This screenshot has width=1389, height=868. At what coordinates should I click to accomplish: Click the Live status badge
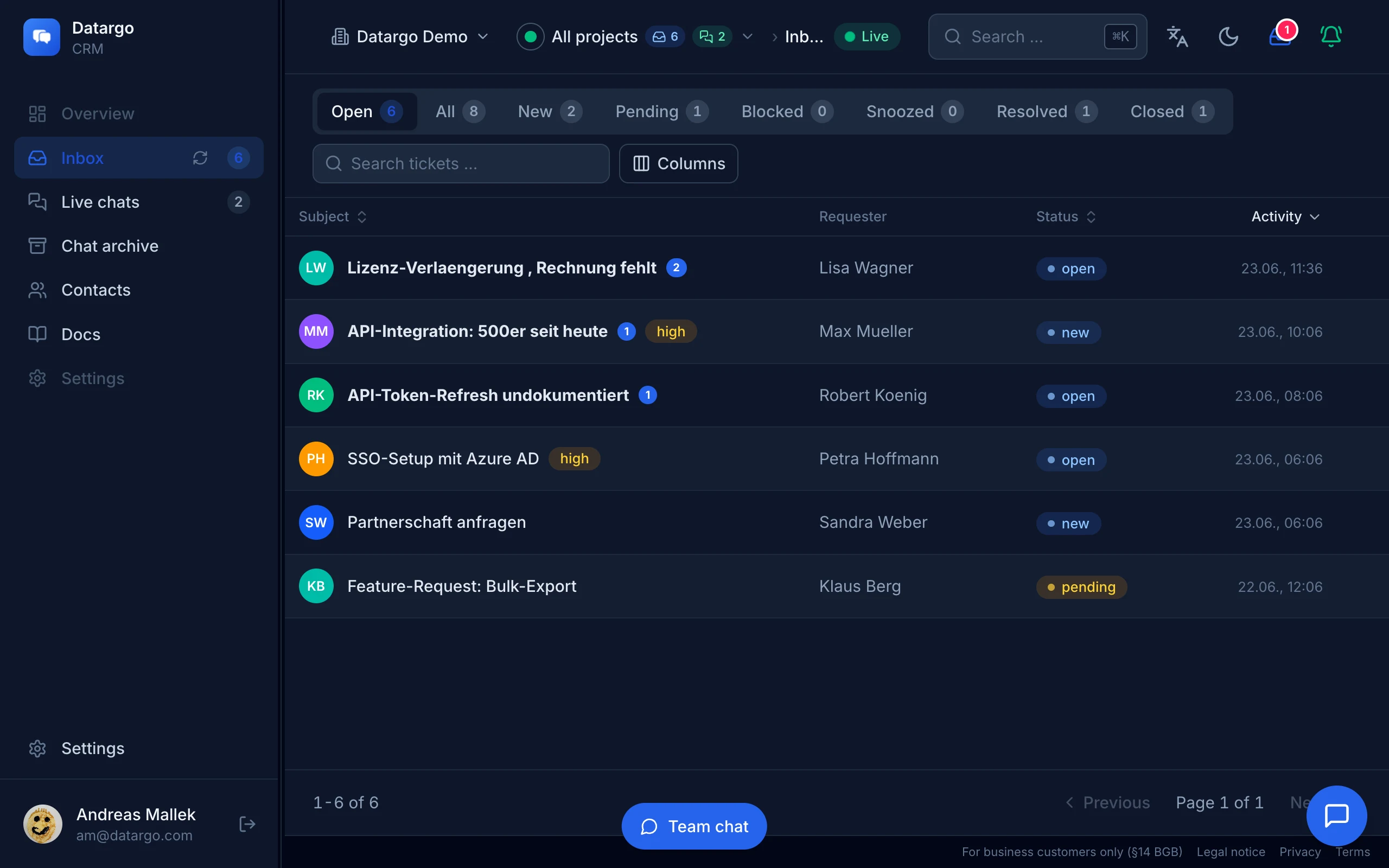pyautogui.click(x=866, y=37)
